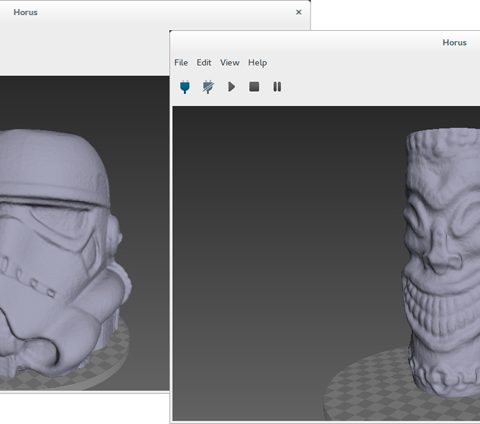The width and height of the screenshot is (480, 424).
Task: Click the front window's Horus title
Action: [454, 43]
